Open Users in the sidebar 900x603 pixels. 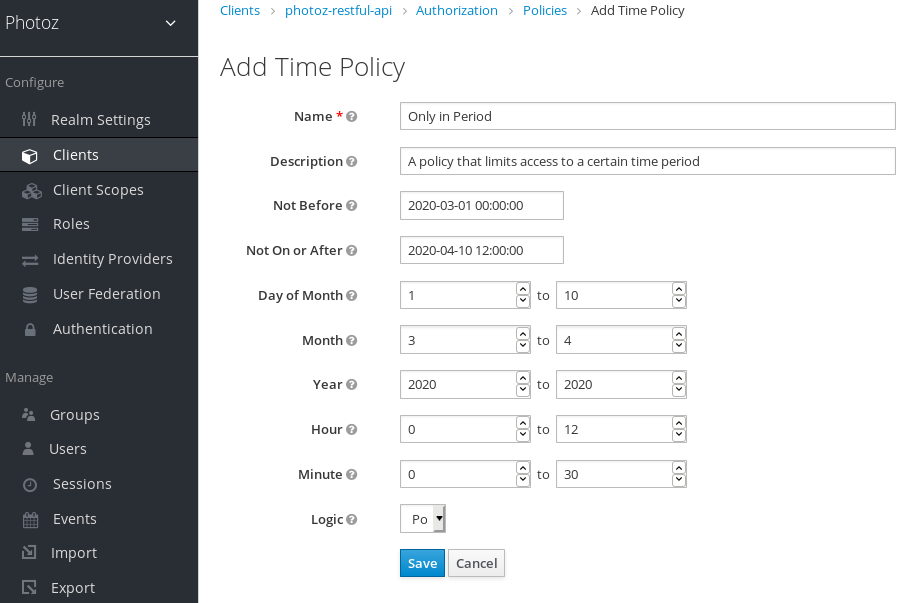pos(68,449)
